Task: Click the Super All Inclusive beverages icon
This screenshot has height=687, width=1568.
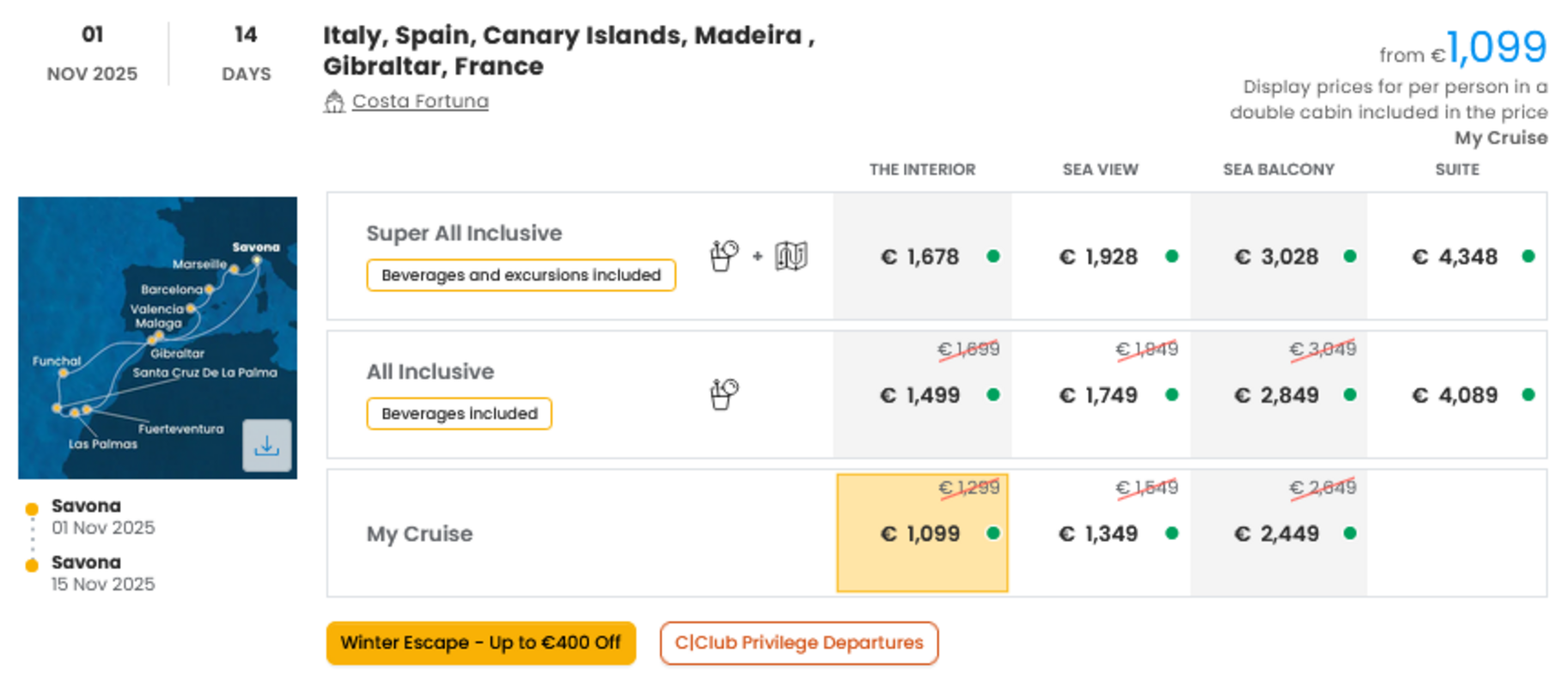Action: pyautogui.click(x=724, y=256)
